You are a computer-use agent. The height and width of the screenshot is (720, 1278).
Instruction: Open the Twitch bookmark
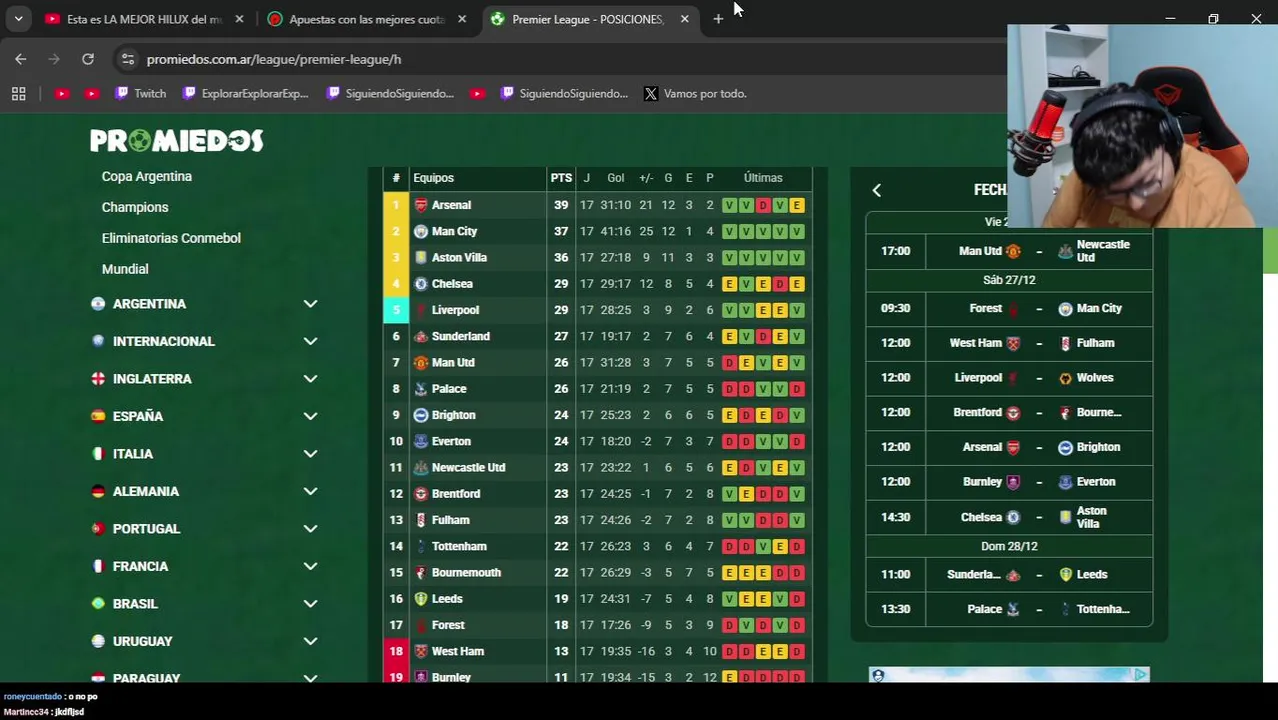pos(140,93)
